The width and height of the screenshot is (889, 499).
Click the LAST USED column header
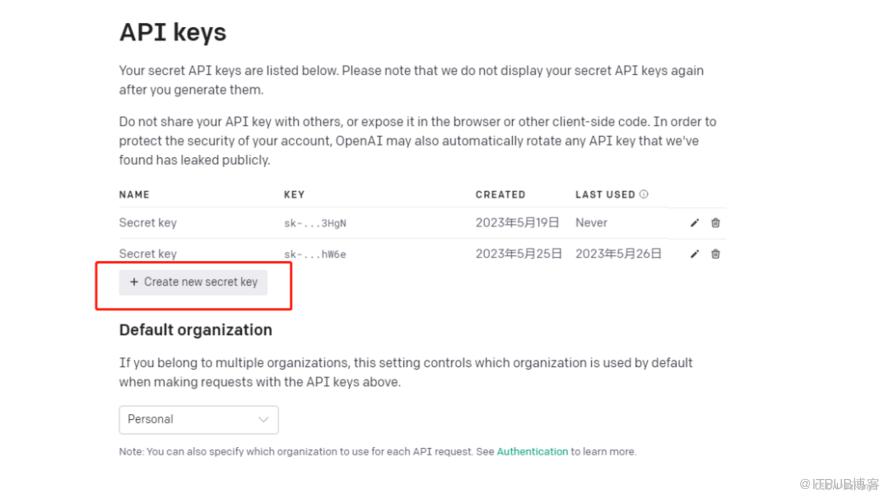pyautogui.click(x=605, y=194)
